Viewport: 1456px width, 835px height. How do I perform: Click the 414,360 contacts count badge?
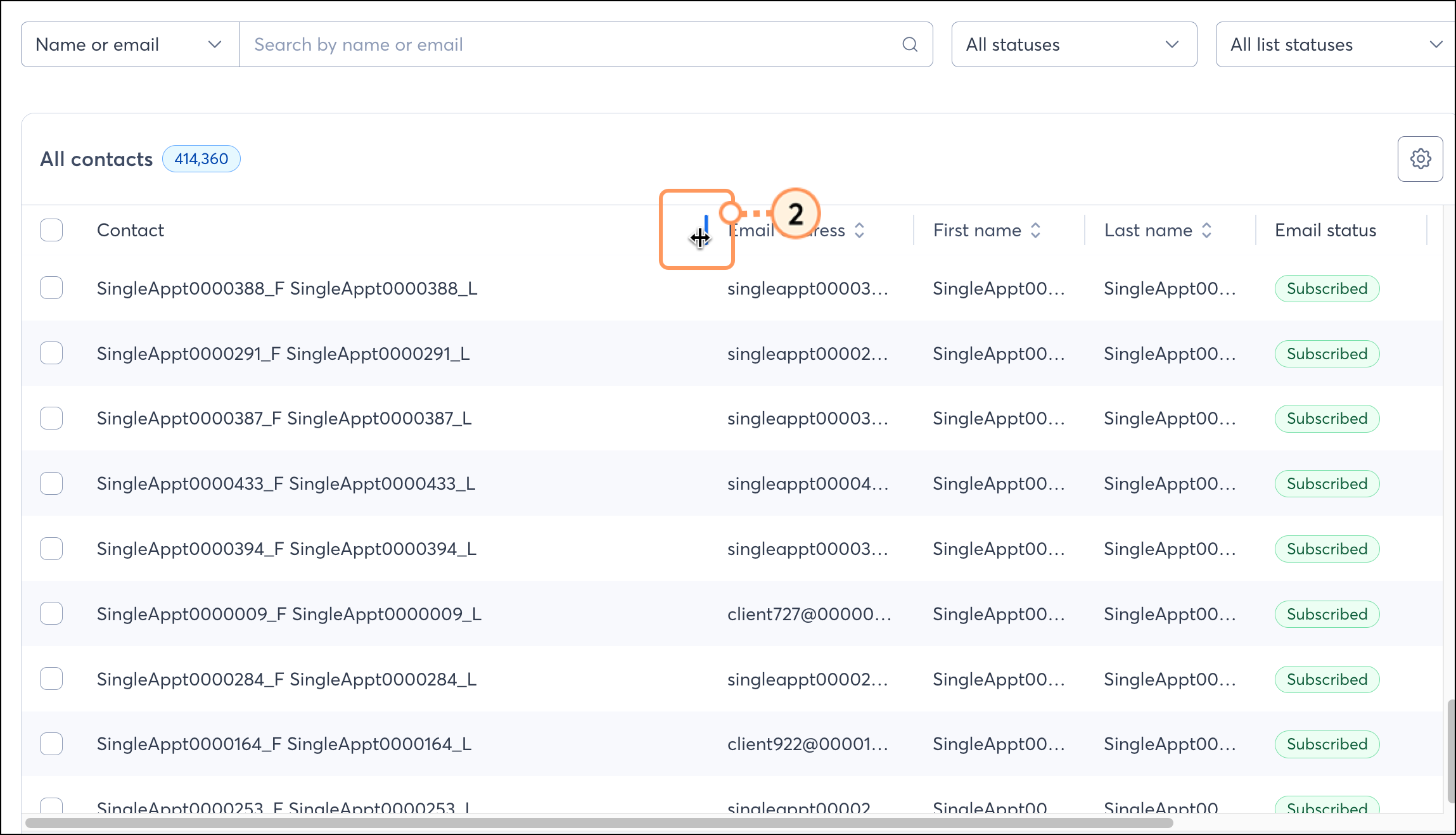201,159
